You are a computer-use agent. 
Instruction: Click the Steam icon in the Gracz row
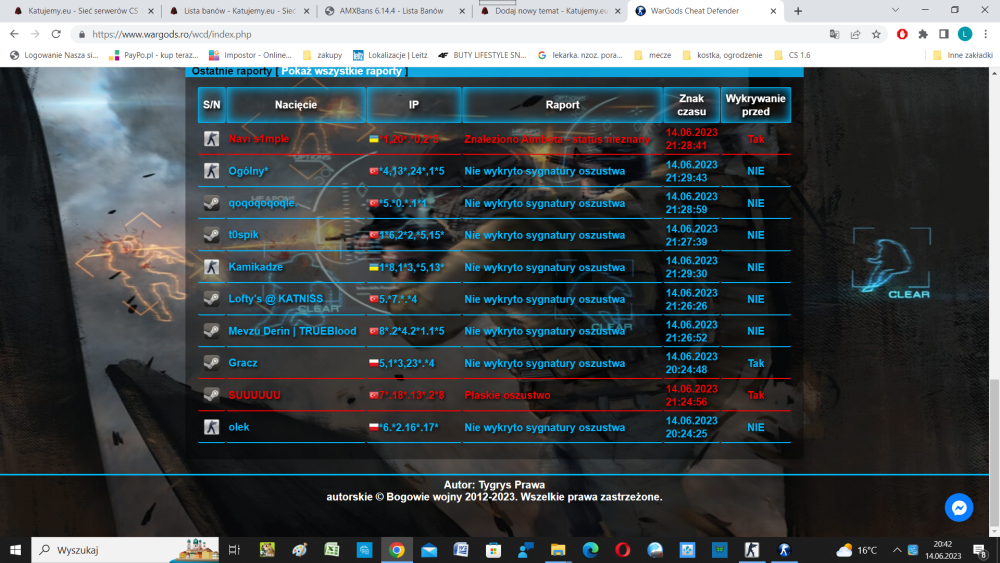coord(212,363)
